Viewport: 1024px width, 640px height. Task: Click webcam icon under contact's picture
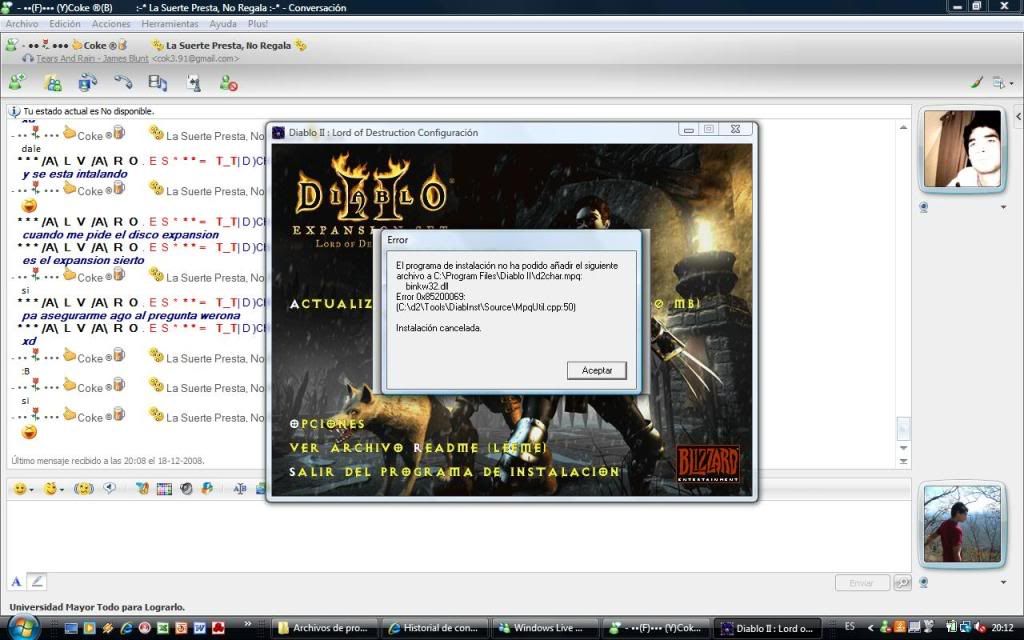click(923, 208)
